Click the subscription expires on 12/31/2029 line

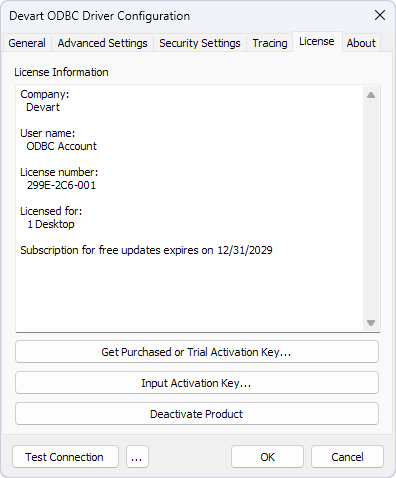coord(146,250)
